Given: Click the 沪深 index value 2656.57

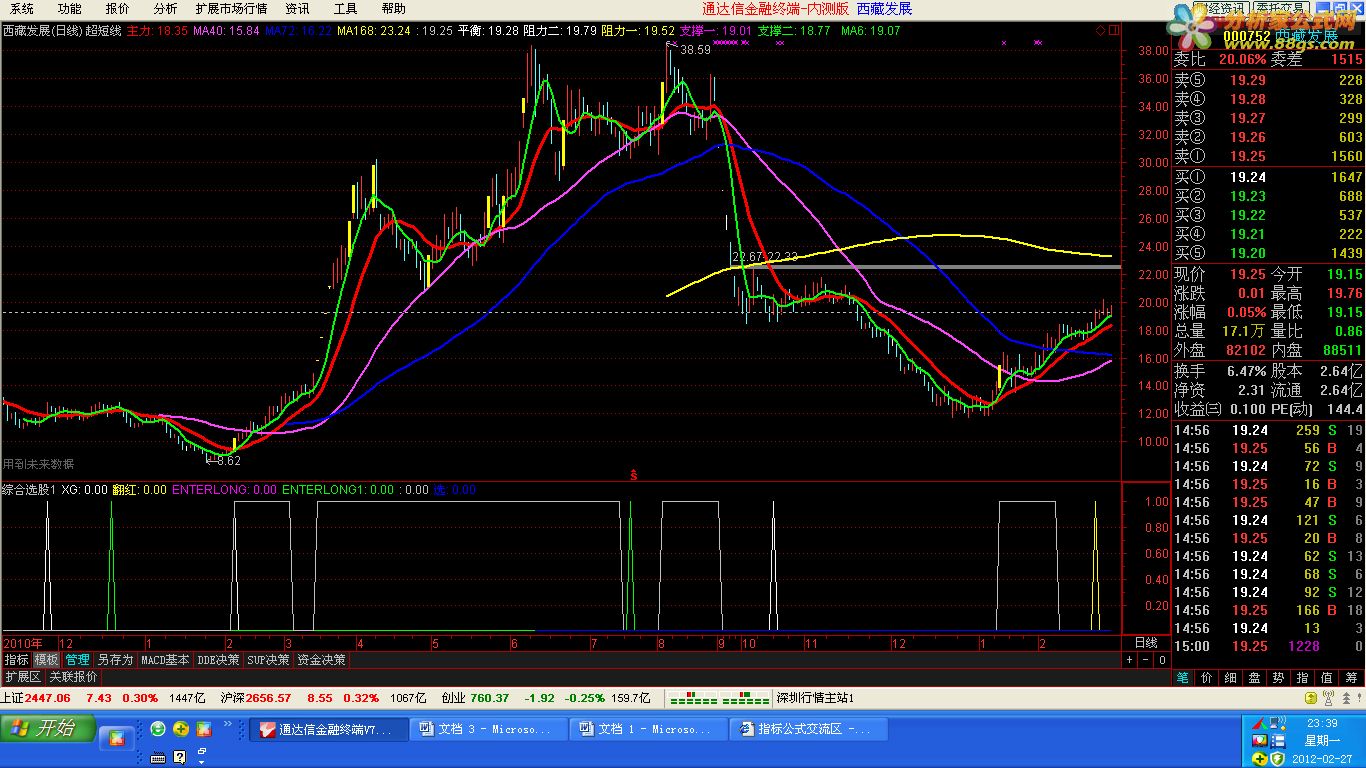Looking at the screenshot, I should (x=268, y=698).
